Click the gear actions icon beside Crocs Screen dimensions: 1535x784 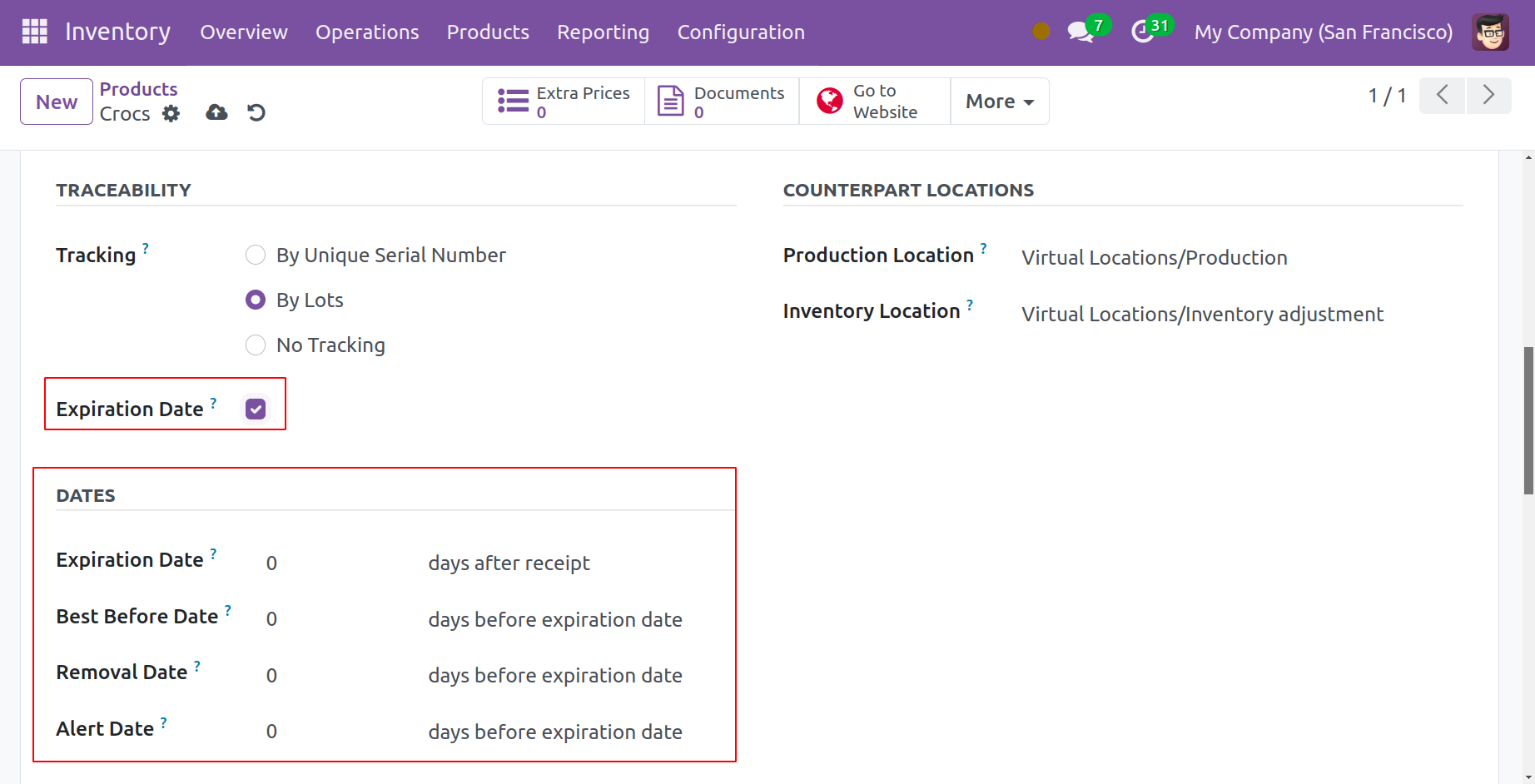[171, 113]
